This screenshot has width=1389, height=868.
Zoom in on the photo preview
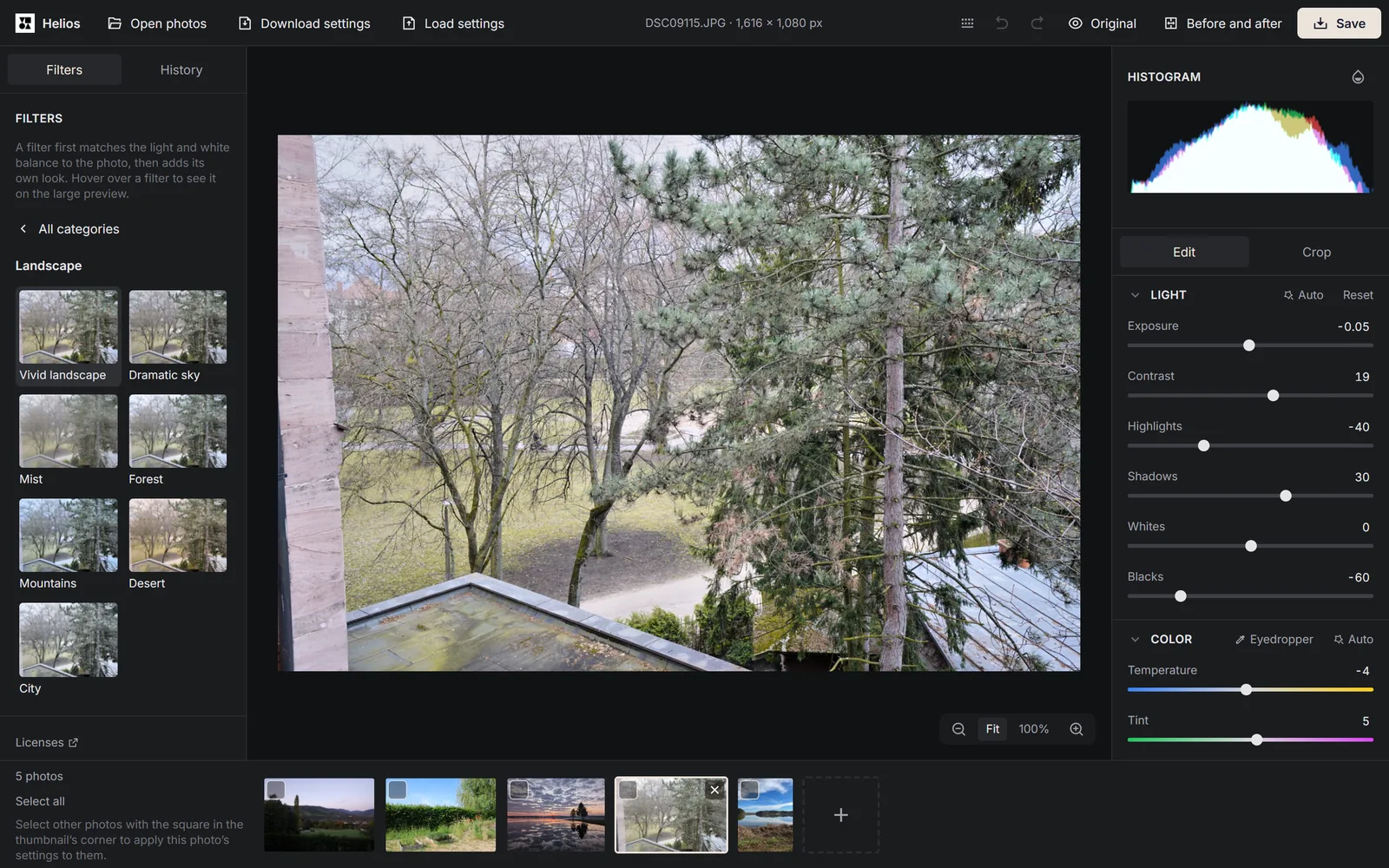[x=1076, y=729]
